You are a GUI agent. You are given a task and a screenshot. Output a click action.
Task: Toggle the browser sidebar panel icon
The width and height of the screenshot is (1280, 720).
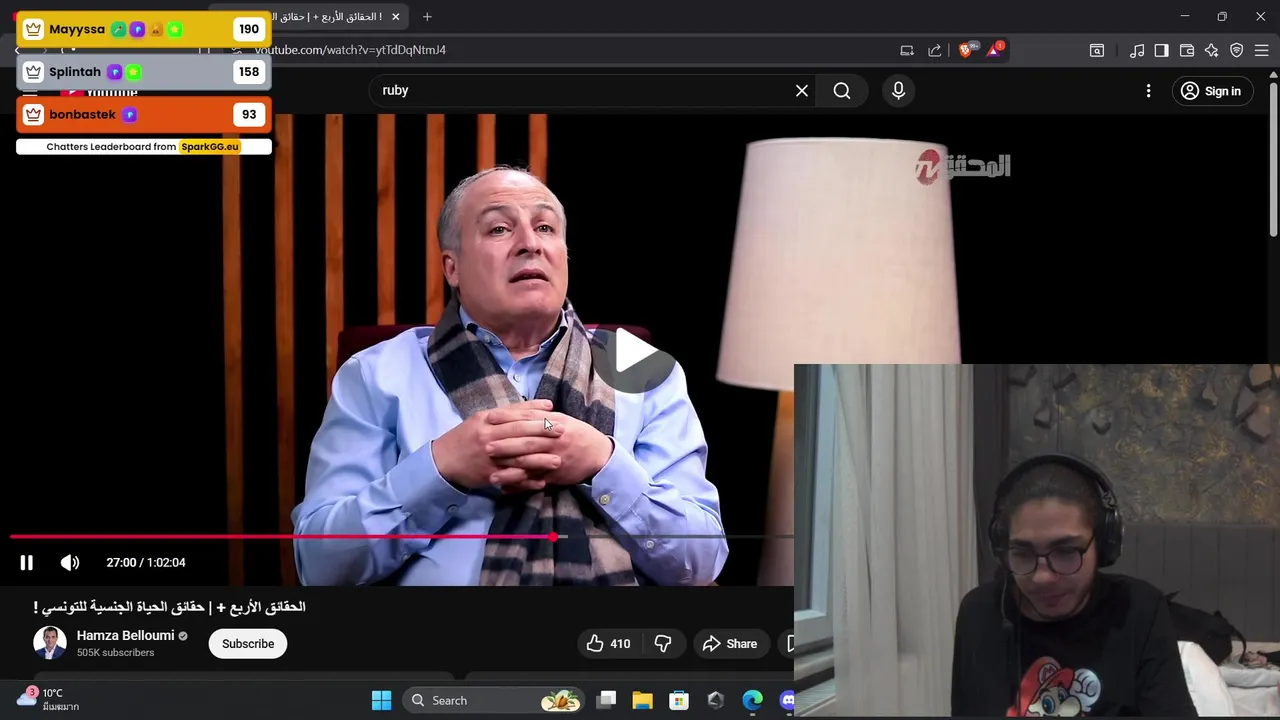[1161, 50]
